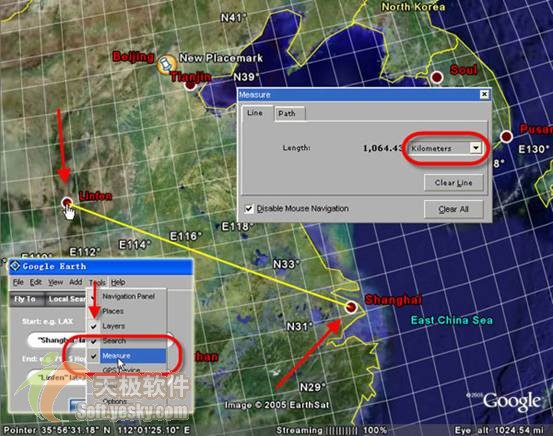
Task: Click the "Linfen" end location field
Action: [x=57, y=377]
